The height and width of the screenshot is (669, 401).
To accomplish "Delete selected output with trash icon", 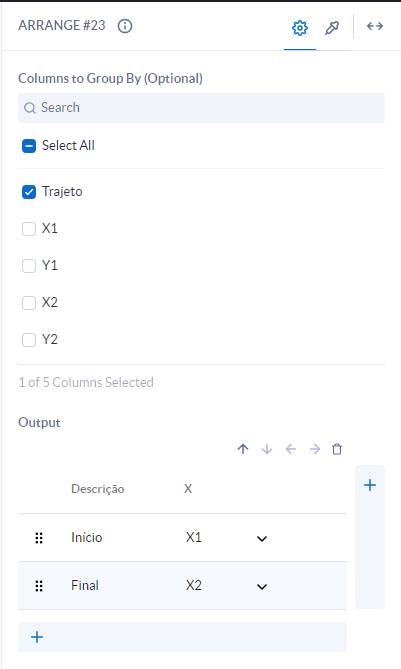I will tap(337, 449).
